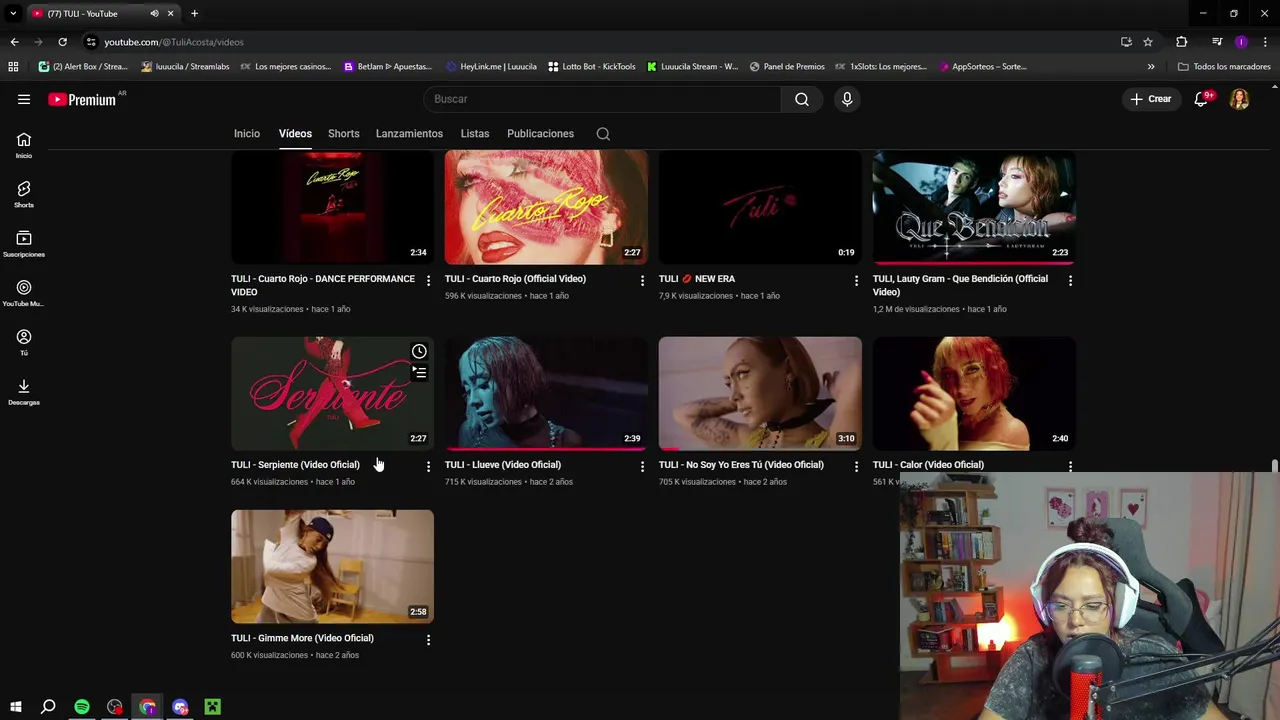Open options for Serpiente video
Screen dimensions: 1280x720
click(x=428, y=467)
